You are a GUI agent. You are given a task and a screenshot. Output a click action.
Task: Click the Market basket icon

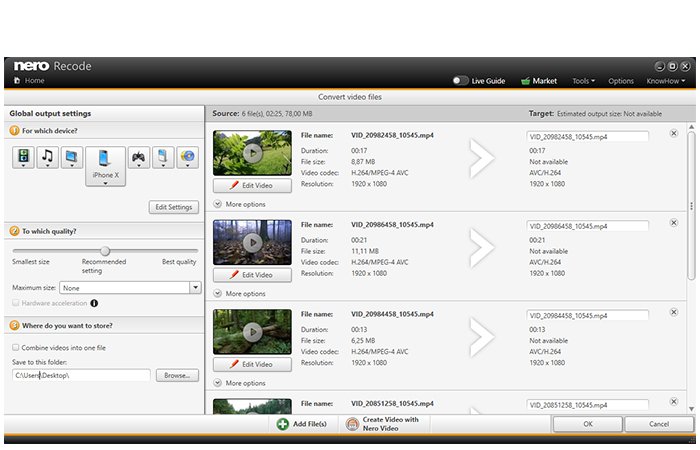click(x=525, y=81)
